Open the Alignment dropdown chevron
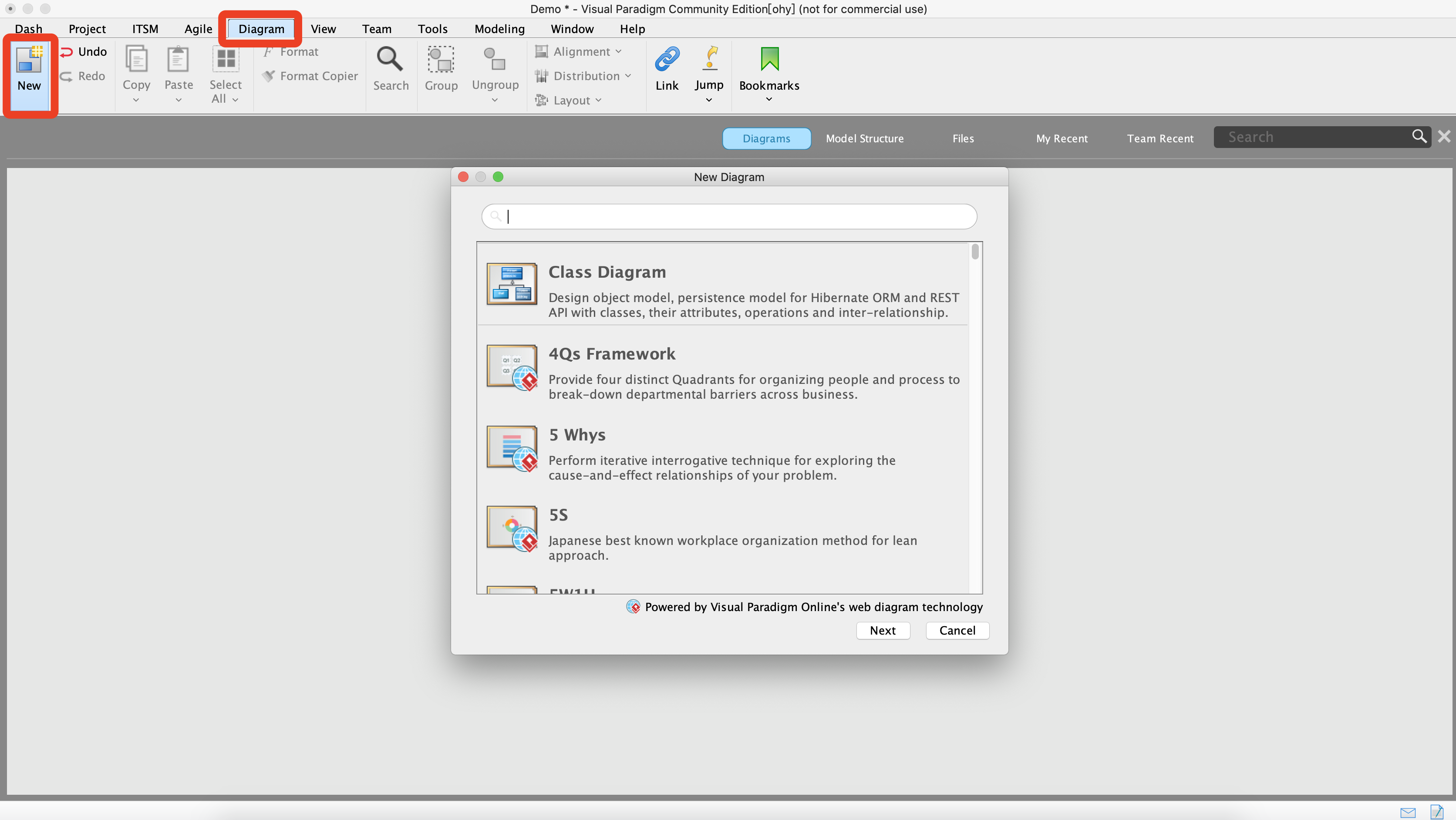 click(x=618, y=51)
